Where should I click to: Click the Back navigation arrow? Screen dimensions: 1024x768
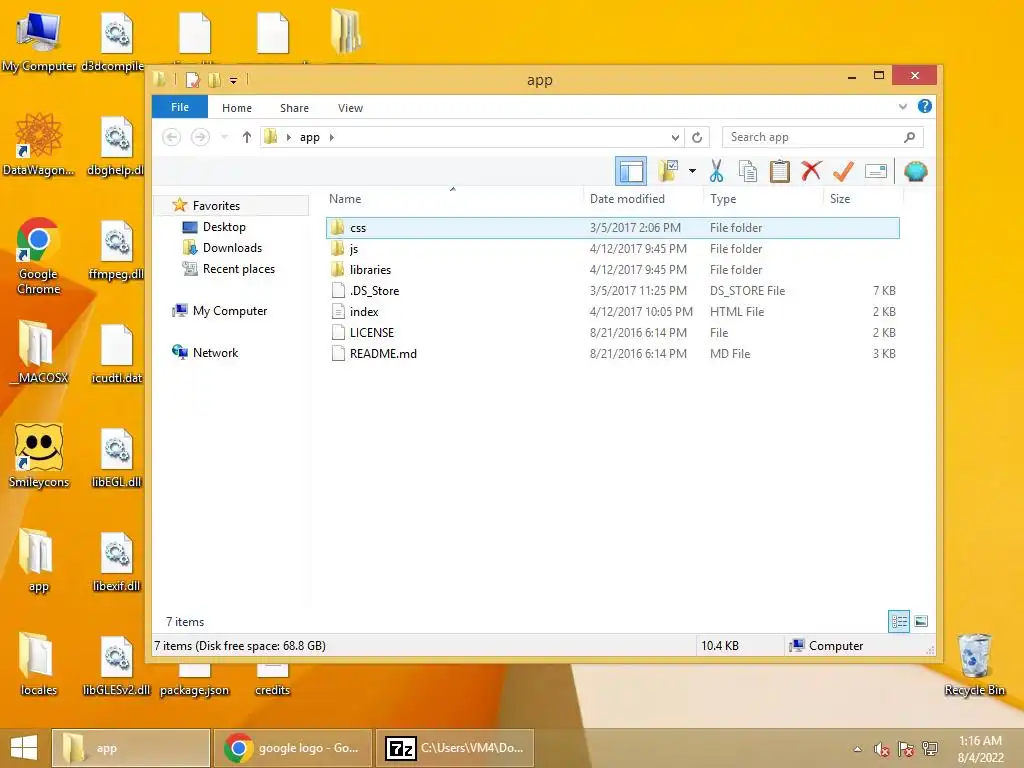(172, 137)
